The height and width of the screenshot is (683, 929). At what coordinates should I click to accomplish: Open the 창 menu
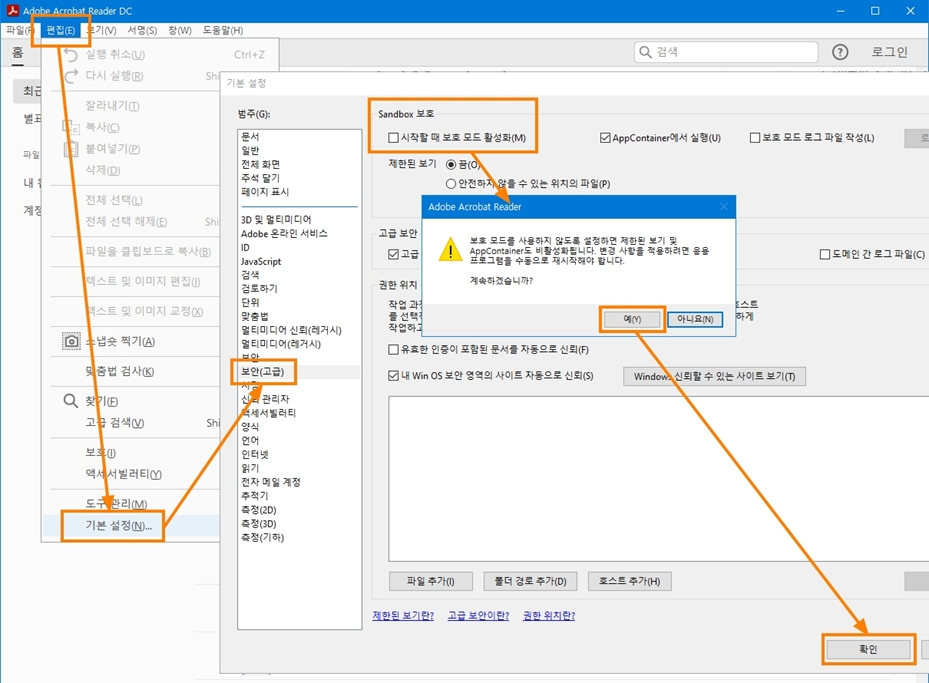[180, 30]
